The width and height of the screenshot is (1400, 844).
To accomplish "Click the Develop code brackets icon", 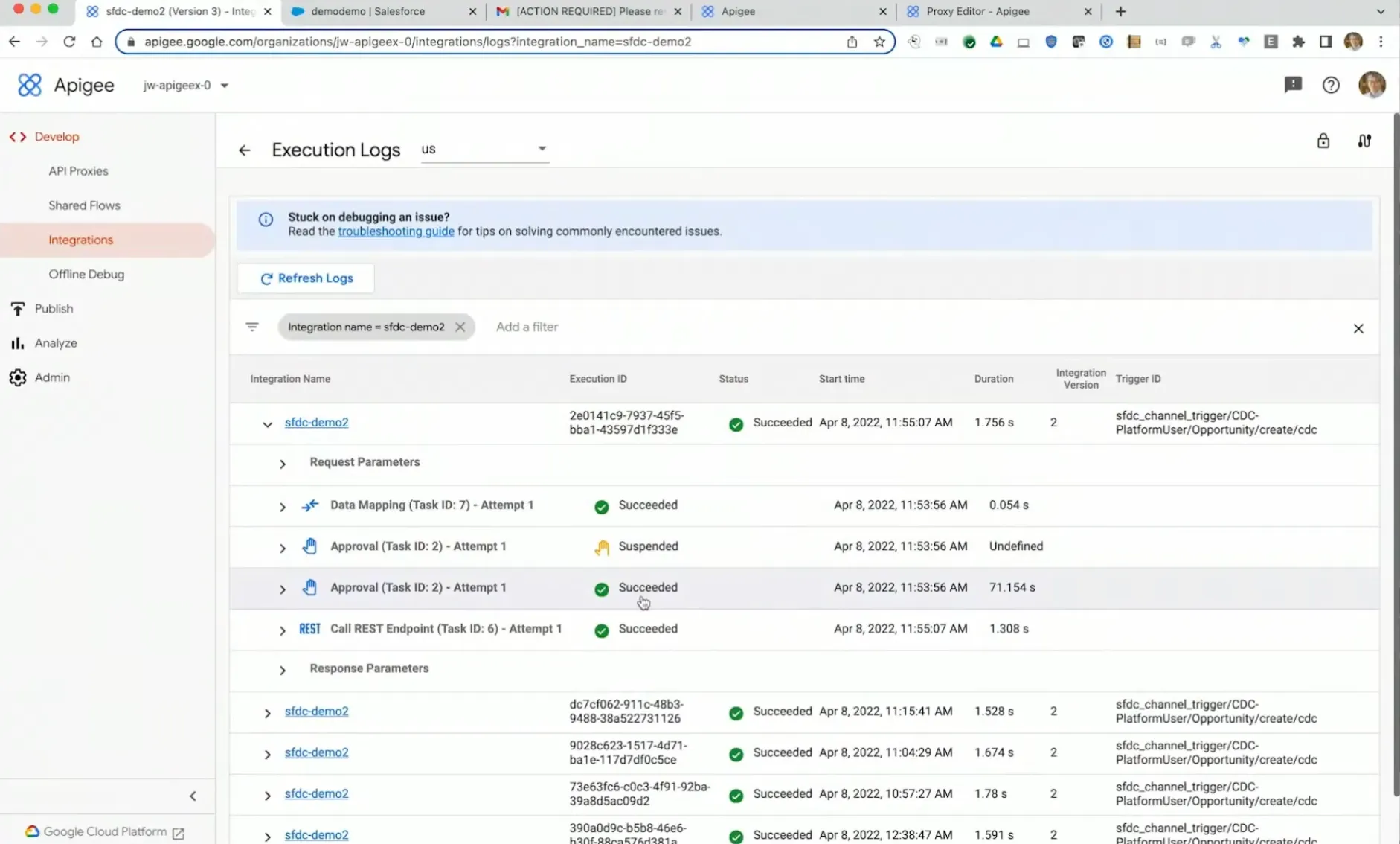I will (18, 137).
